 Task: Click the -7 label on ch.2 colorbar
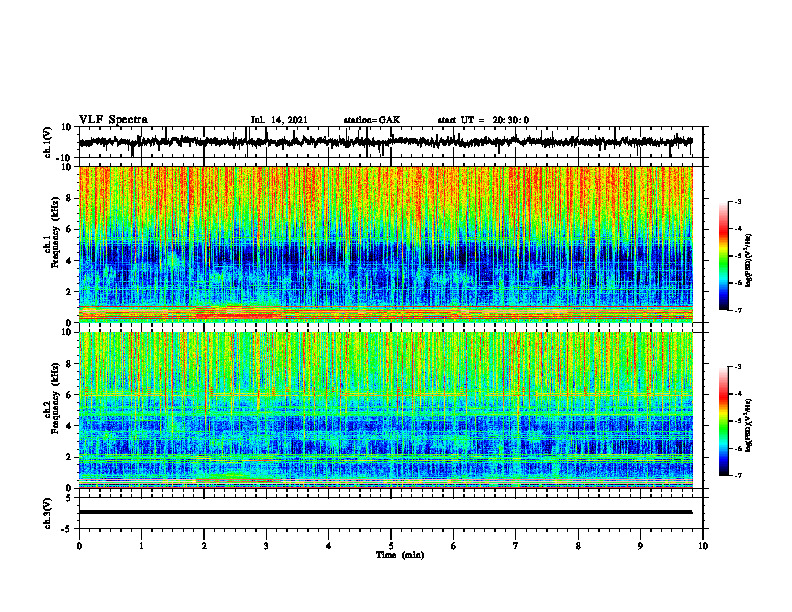coord(737,475)
